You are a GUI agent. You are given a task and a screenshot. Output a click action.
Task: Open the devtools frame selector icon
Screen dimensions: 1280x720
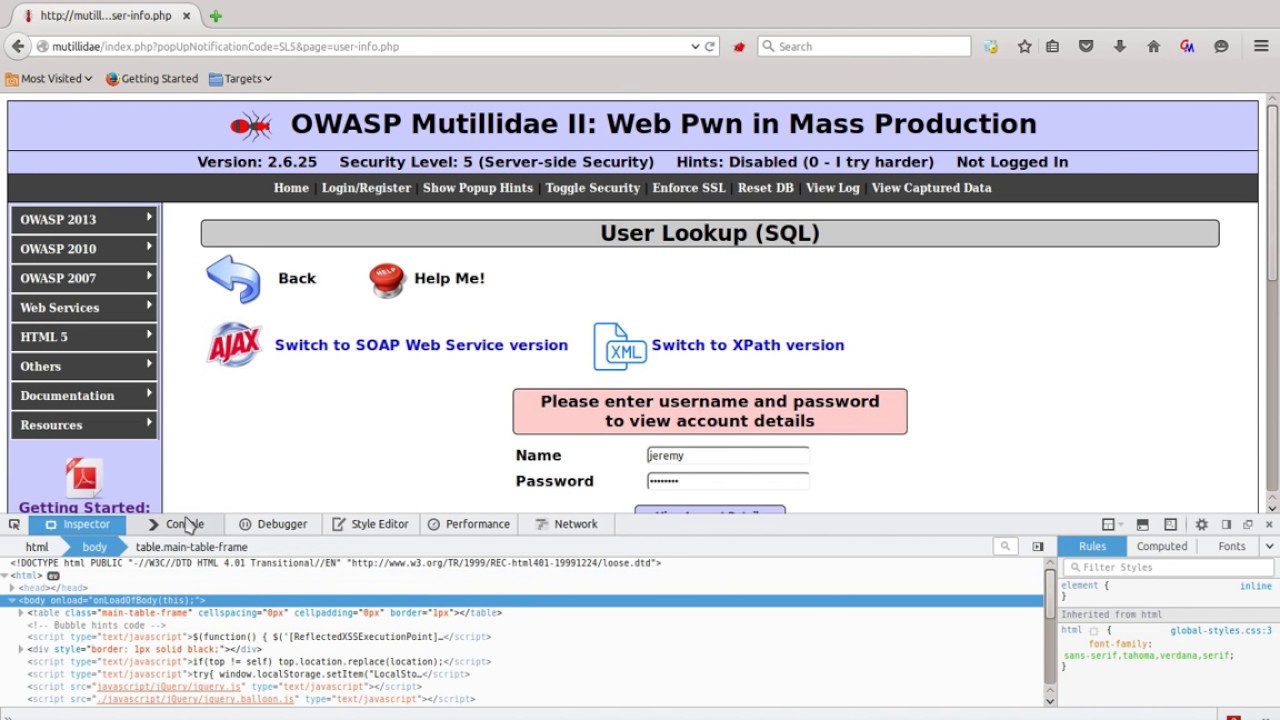pyautogui.click(x=1108, y=524)
